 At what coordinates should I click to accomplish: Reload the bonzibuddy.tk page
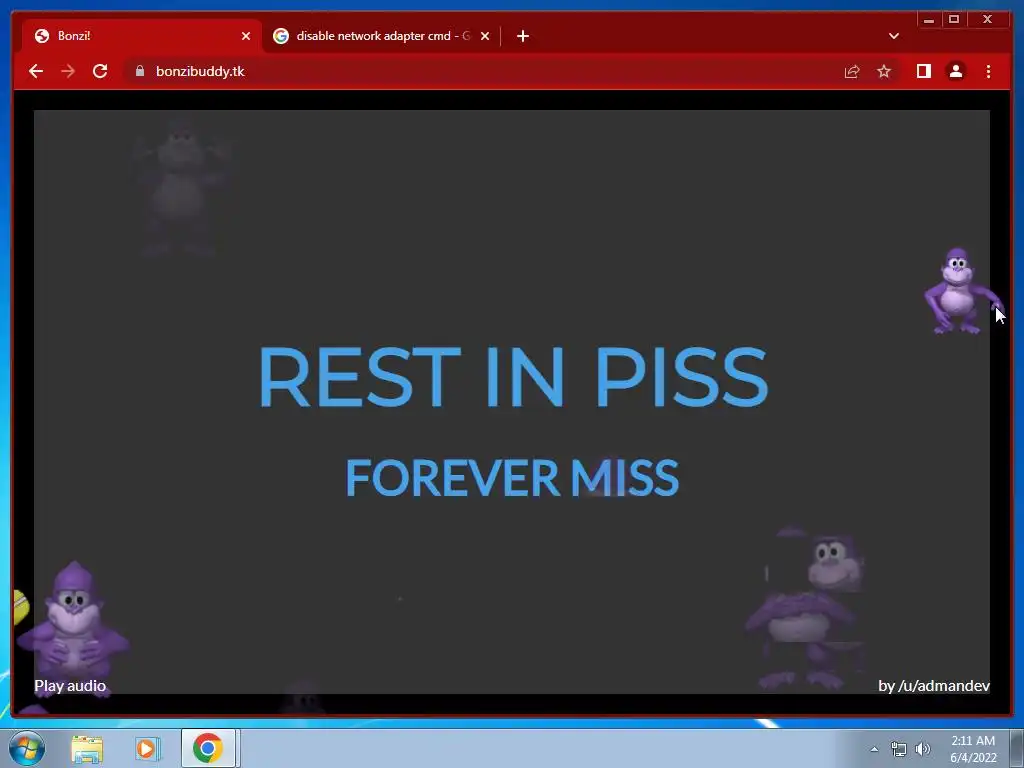tap(100, 71)
